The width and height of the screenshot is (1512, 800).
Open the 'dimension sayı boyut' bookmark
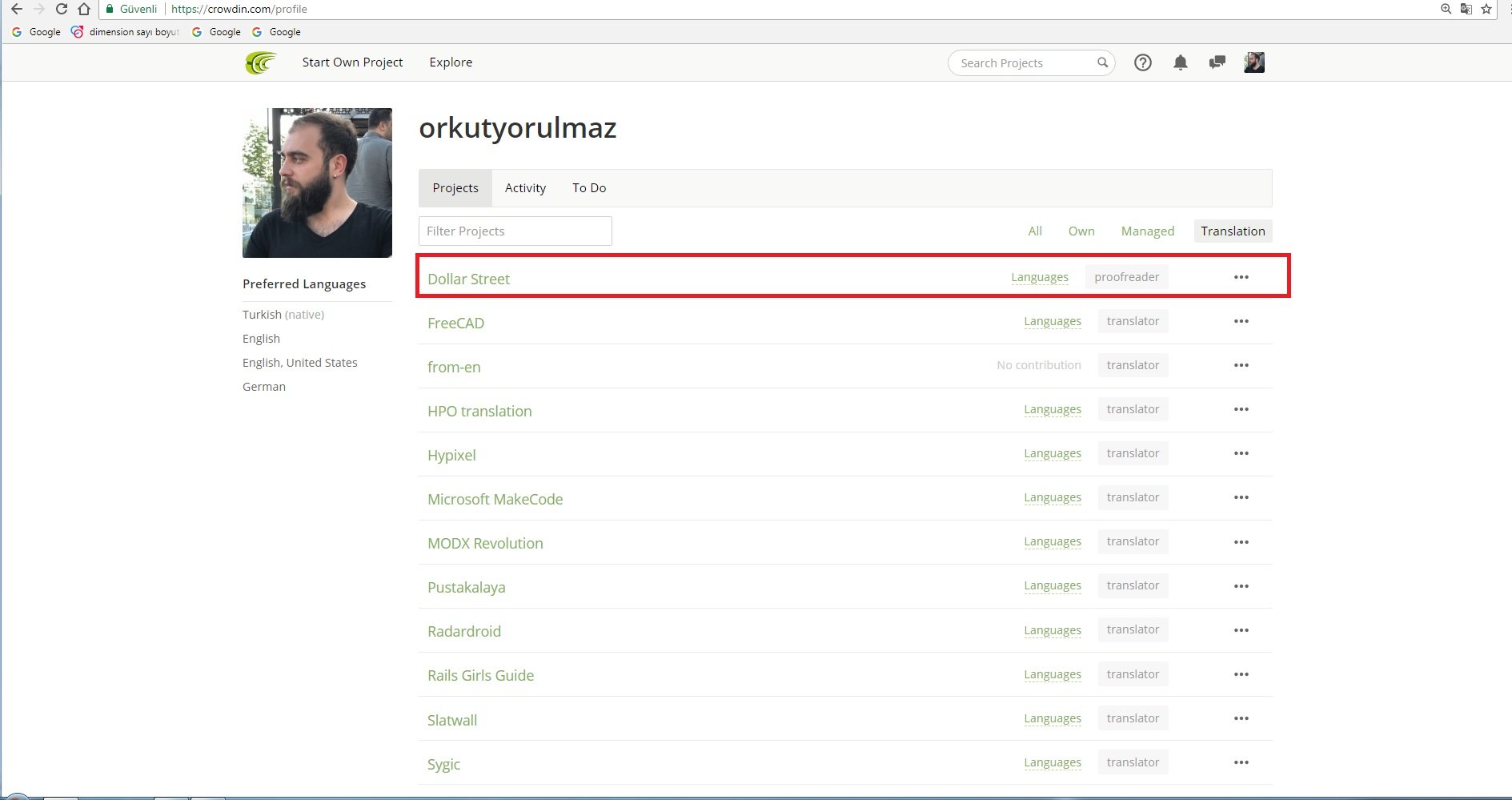pos(126,32)
